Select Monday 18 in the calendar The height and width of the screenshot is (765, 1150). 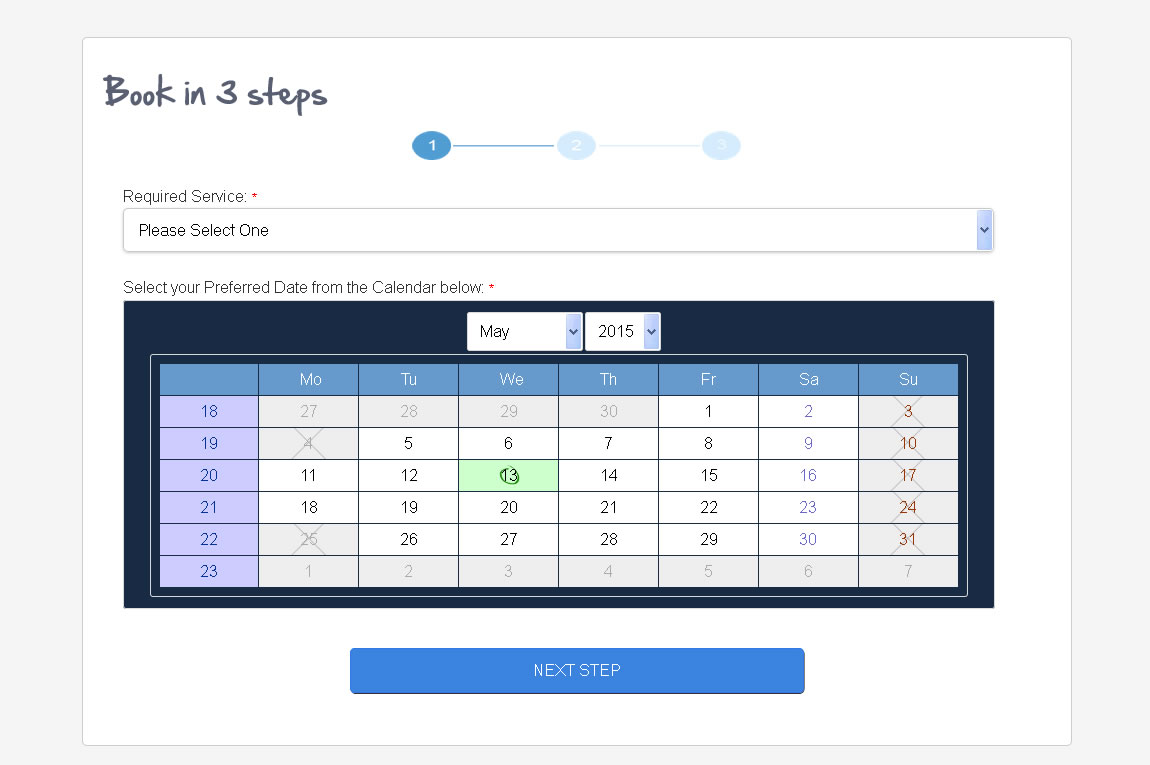click(309, 508)
